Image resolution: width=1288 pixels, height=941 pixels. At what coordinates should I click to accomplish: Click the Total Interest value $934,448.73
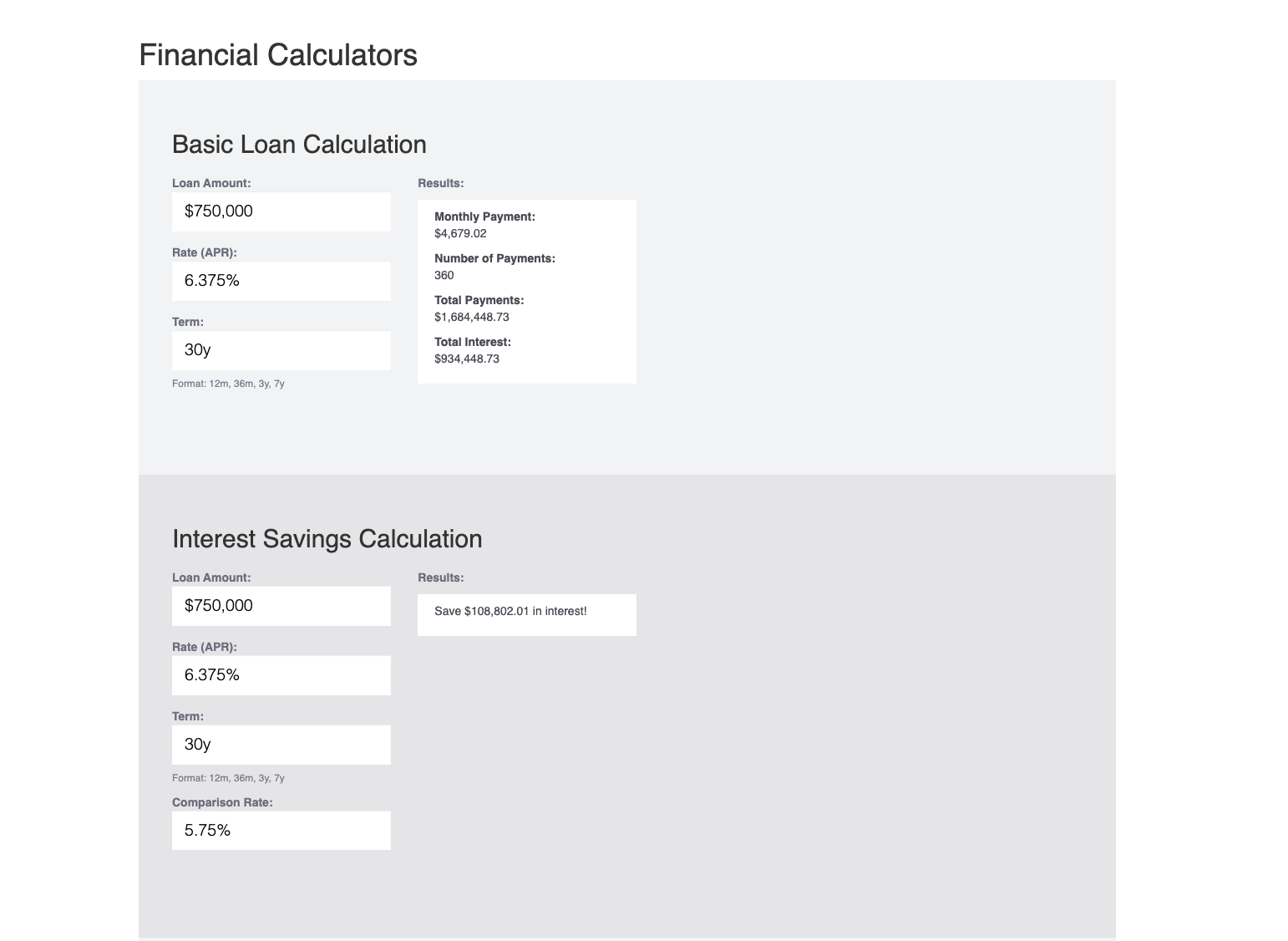point(466,359)
